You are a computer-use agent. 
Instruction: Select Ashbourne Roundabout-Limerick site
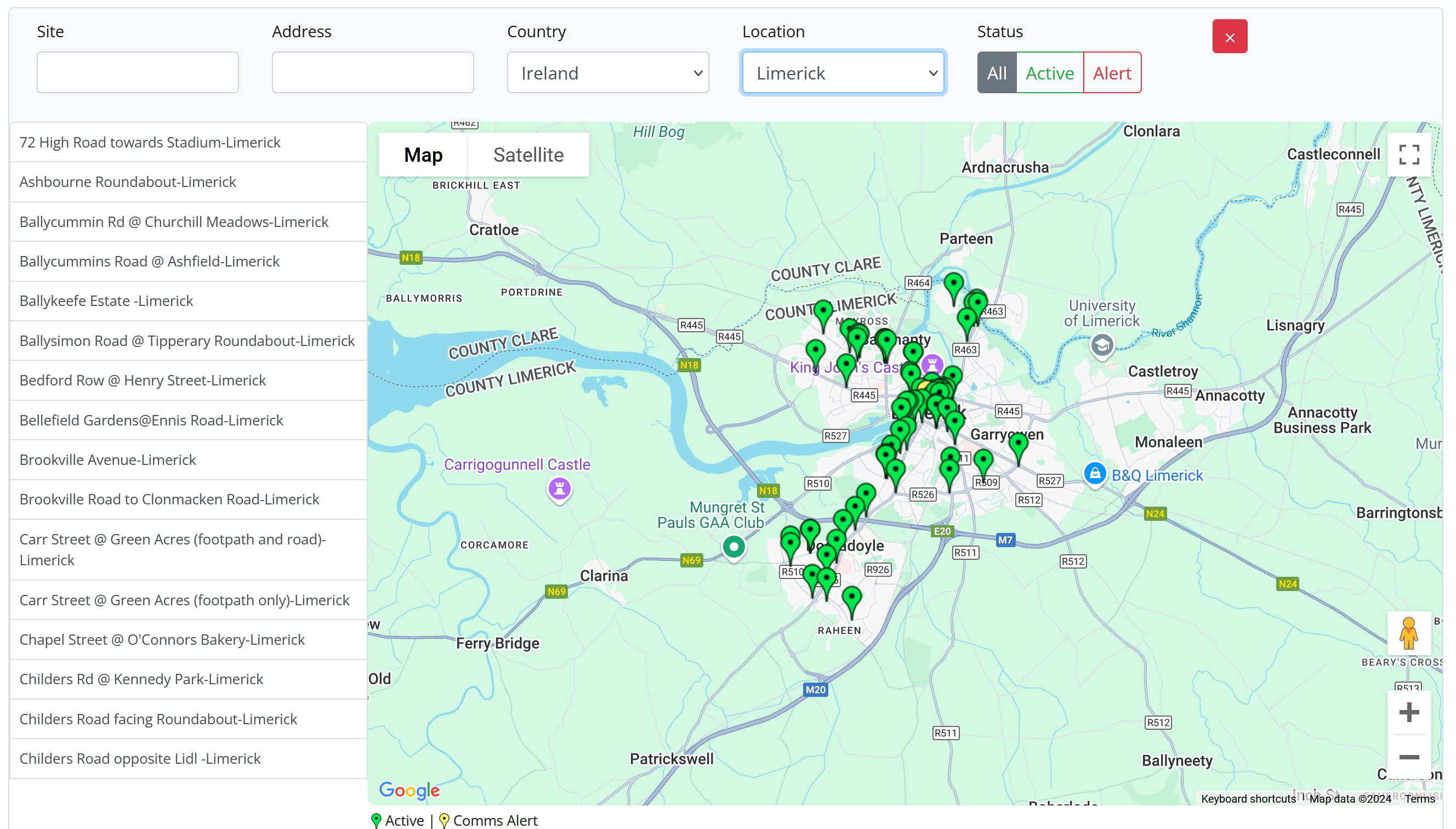[x=188, y=181]
